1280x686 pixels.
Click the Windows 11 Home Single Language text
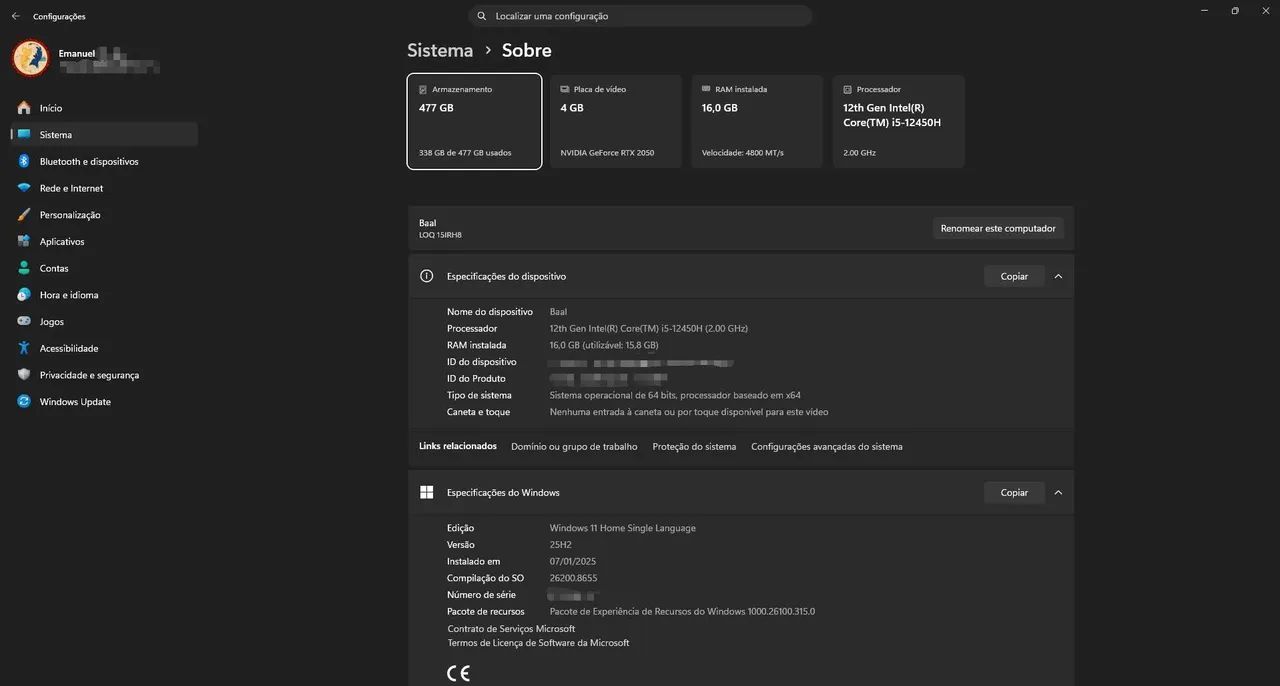pyautogui.click(x=622, y=528)
